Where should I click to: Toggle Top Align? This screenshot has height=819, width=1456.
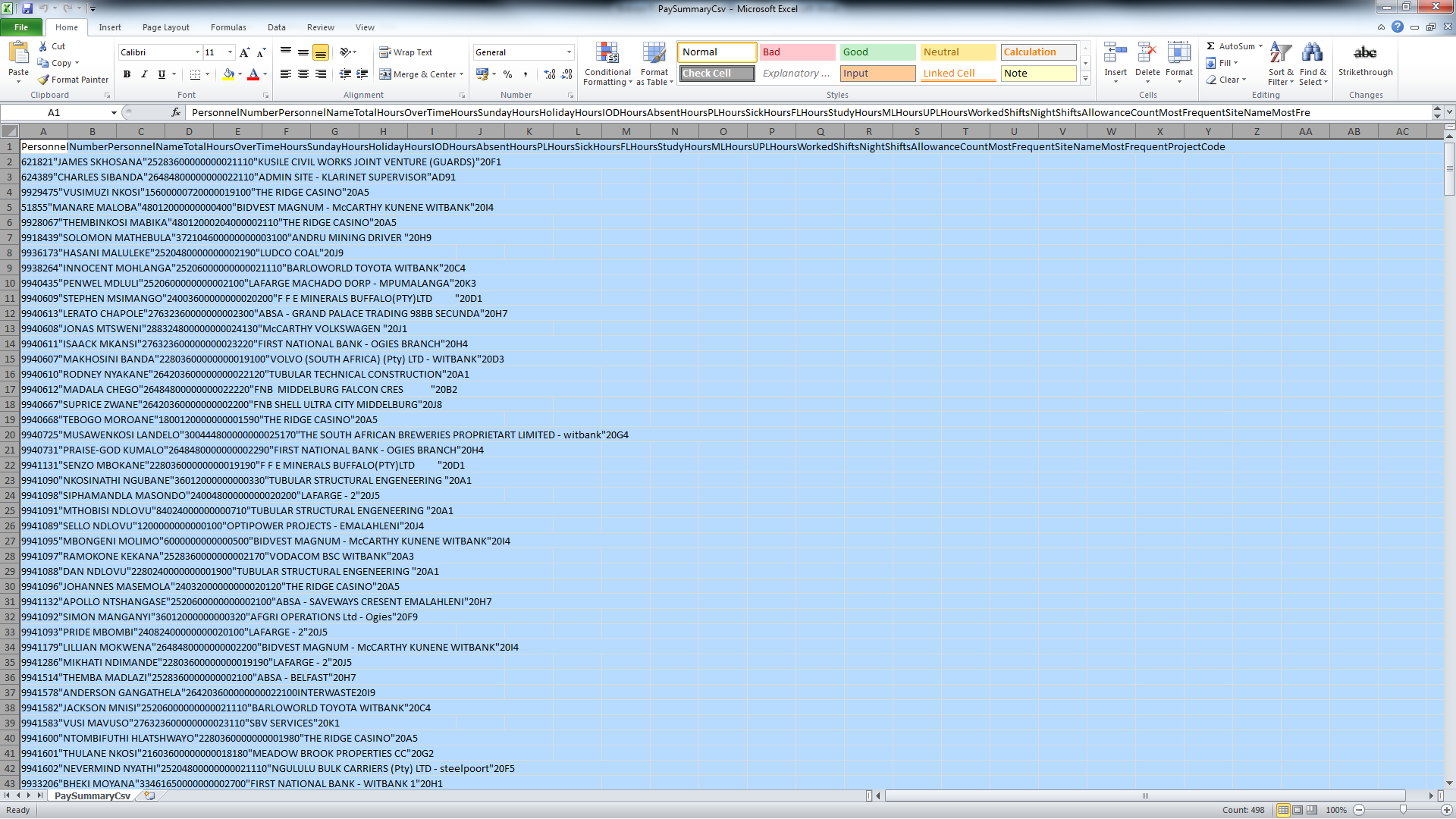coord(286,52)
